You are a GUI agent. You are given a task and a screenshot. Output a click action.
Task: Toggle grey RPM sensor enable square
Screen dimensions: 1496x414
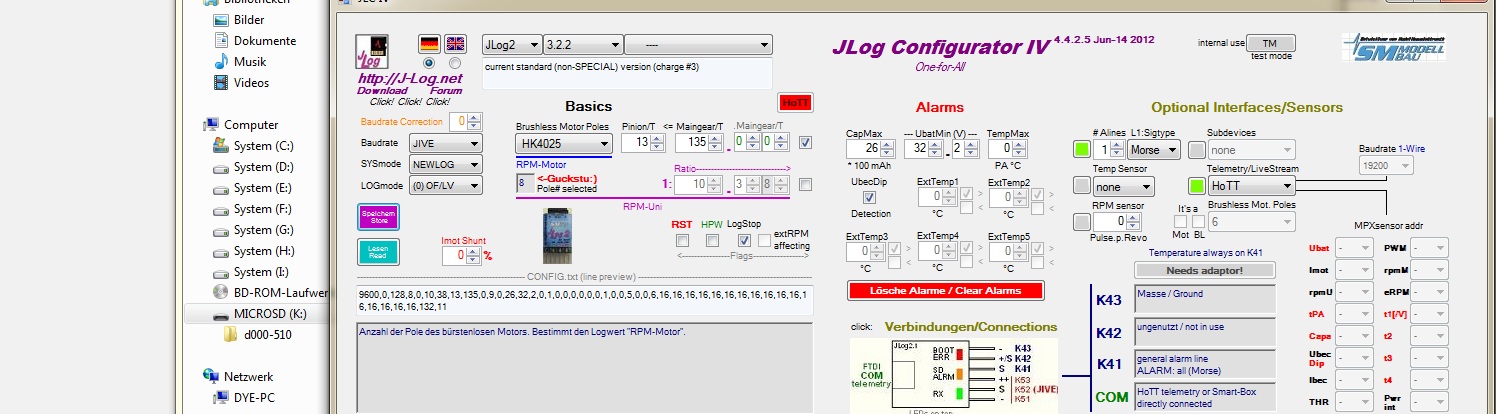click(1082, 221)
